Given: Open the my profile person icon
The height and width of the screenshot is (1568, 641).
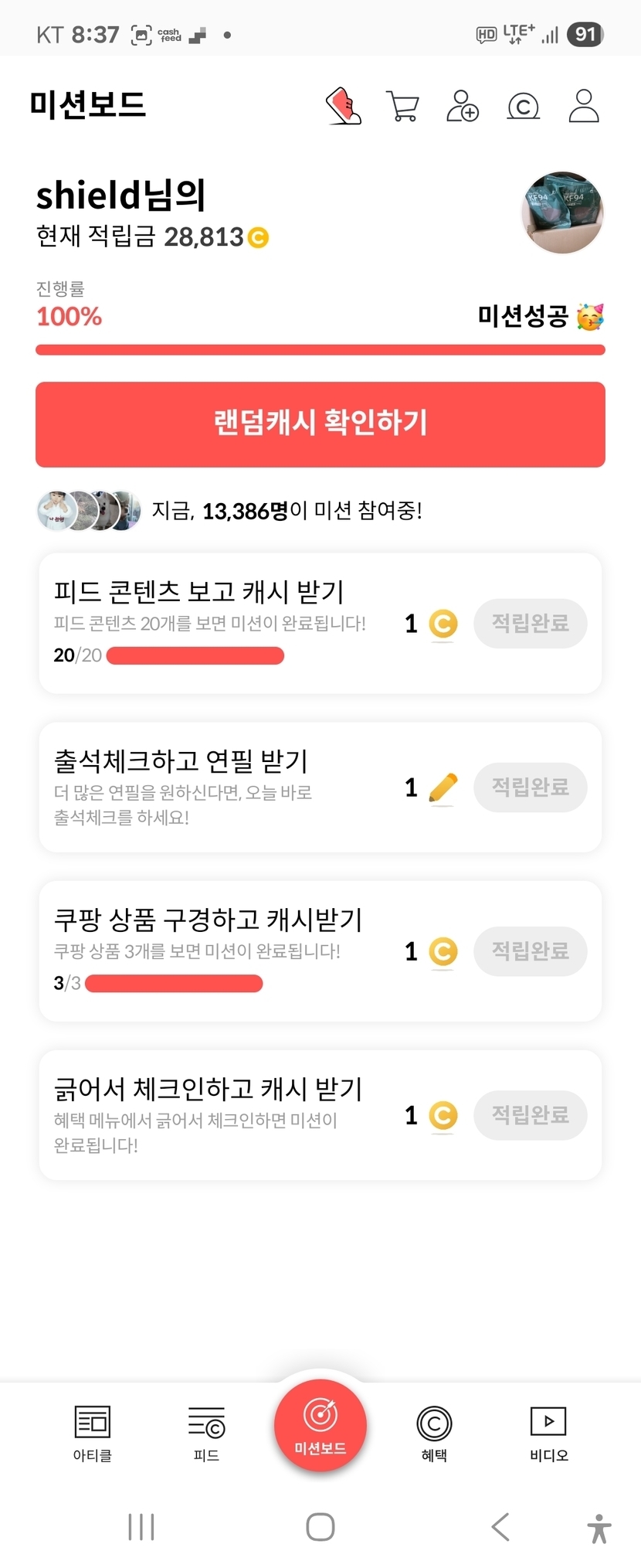Looking at the screenshot, I should click(584, 107).
